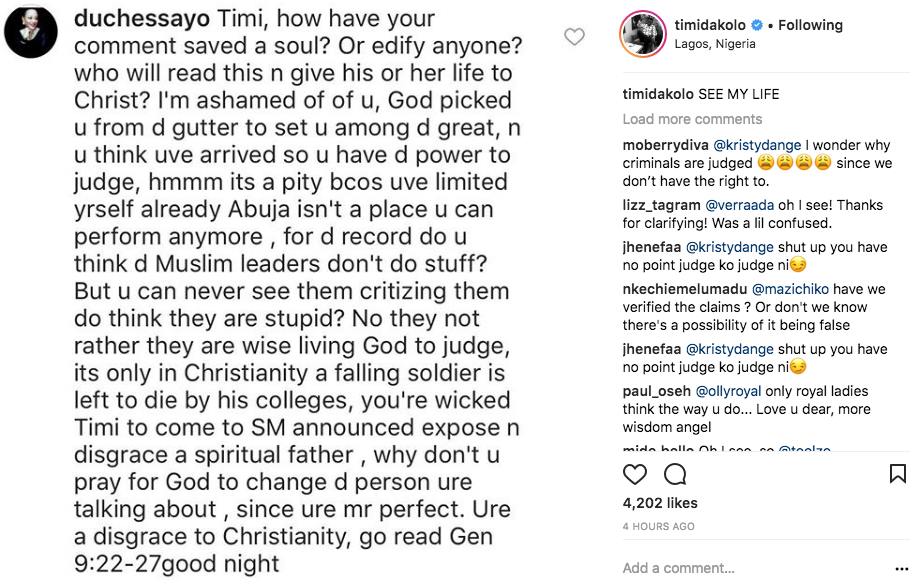This screenshot has height=587, width=918.
Task: Open the Lagos, Nigeria location link
Action: [x=716, y=44]
